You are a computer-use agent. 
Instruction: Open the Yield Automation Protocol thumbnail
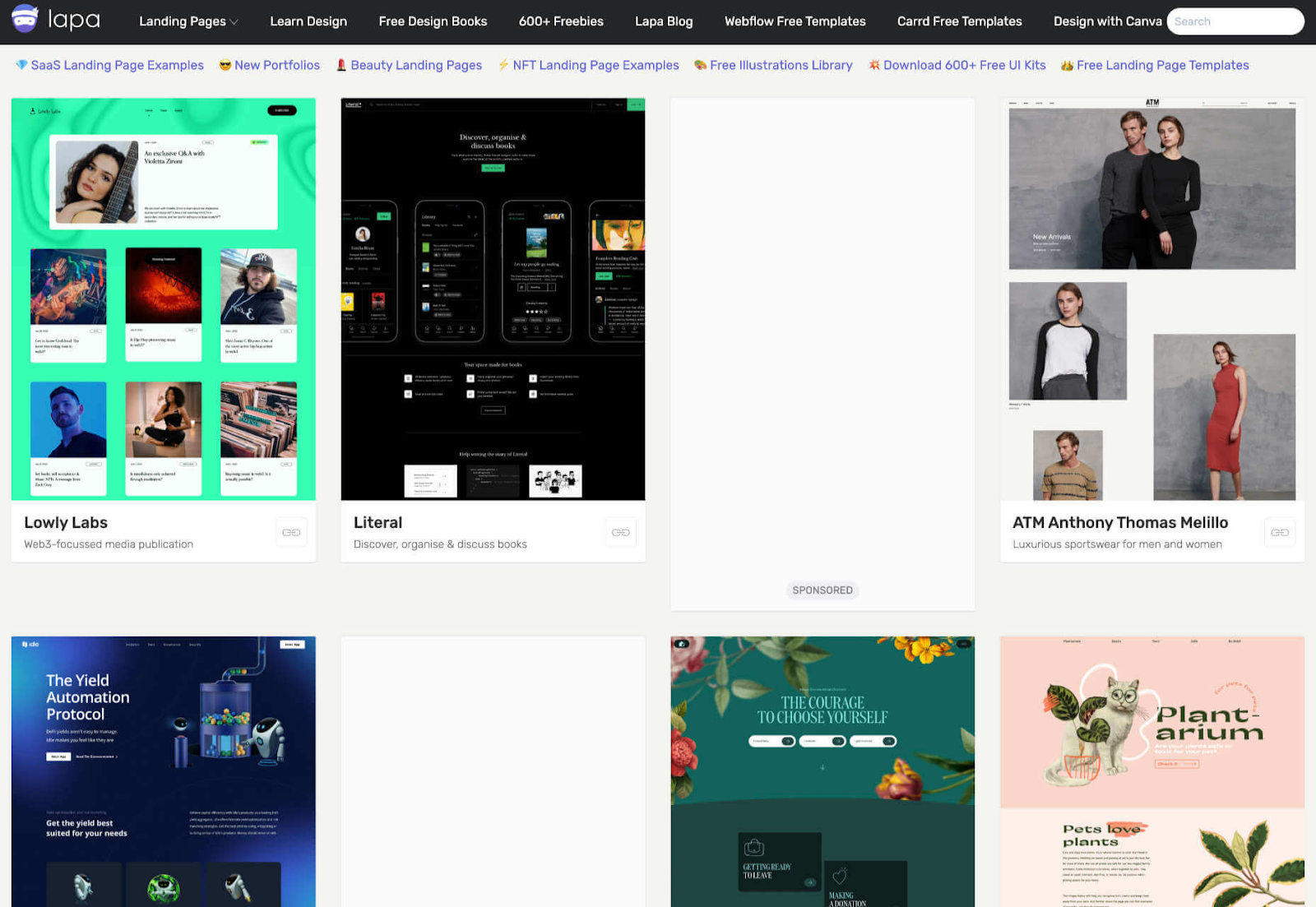click(x=164, y=771)
